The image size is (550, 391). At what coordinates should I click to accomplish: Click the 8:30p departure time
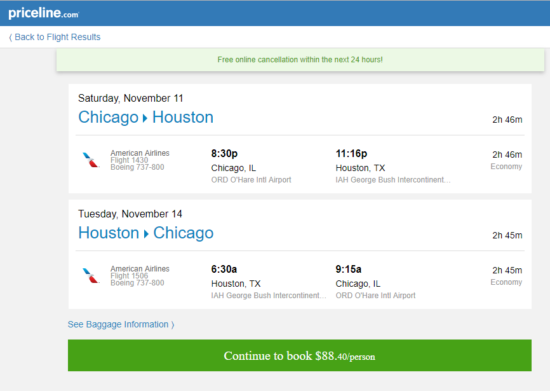[x=224, y=154]
